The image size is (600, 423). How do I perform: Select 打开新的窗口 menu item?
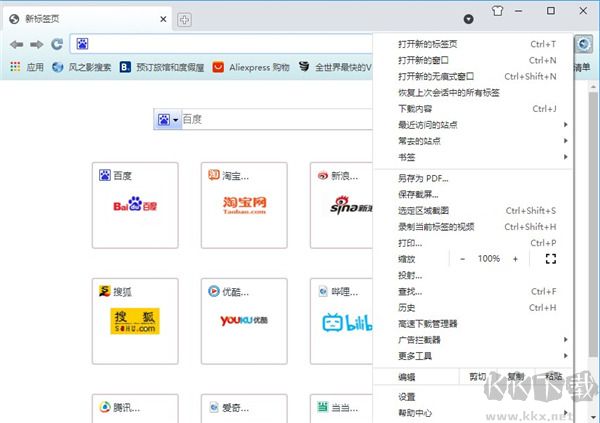click(x=473, y=60)
